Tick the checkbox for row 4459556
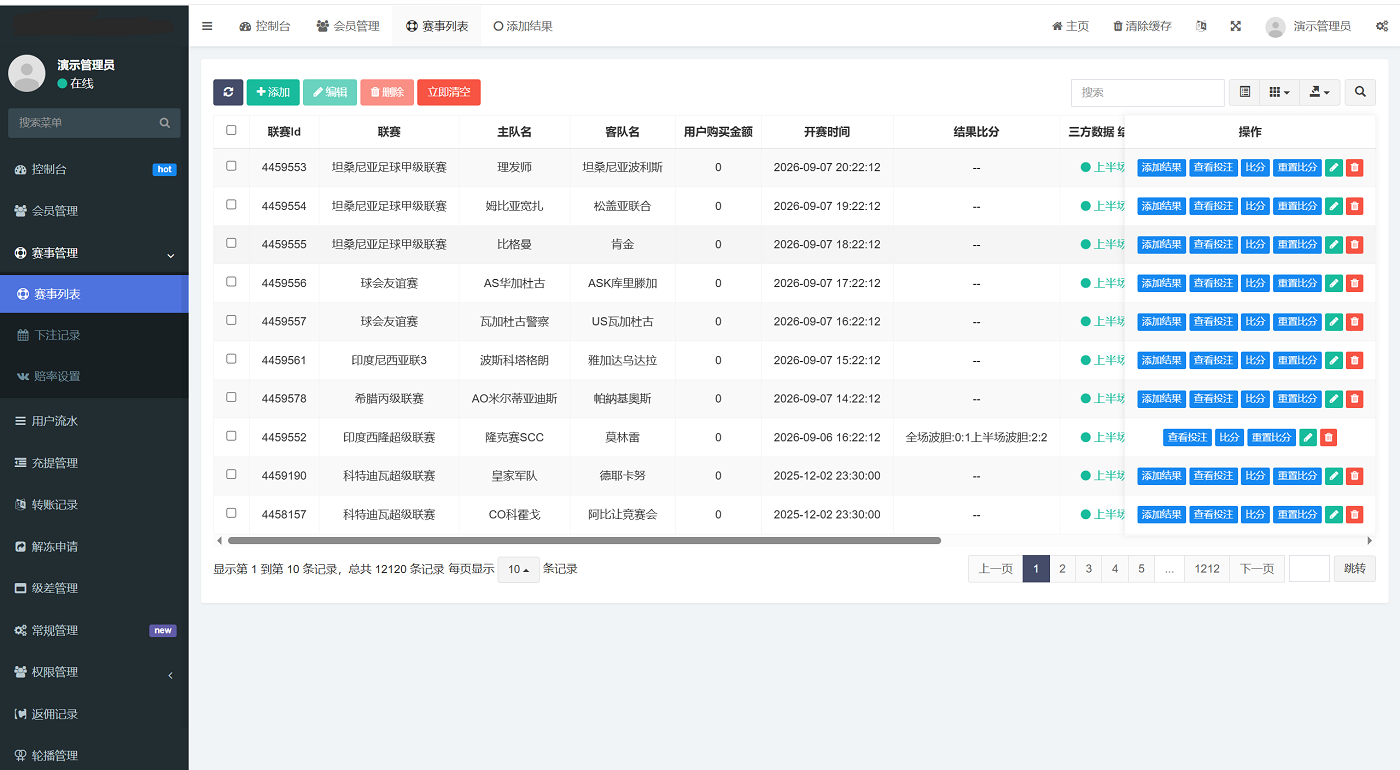The width and height of the screenshot is (1400, 770). 232,282
